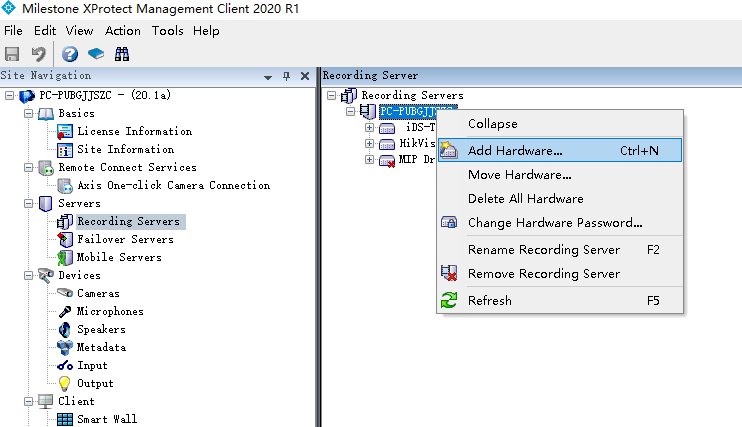Click the Undo arrow toolbar icon
Screen dimensions: 742x427
coord(38,54)
